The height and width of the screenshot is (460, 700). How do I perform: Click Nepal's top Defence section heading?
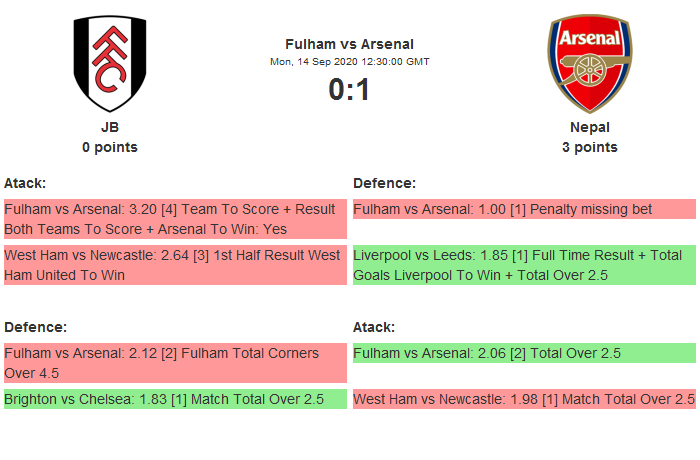pyautogui.click(x=384, y=183)
